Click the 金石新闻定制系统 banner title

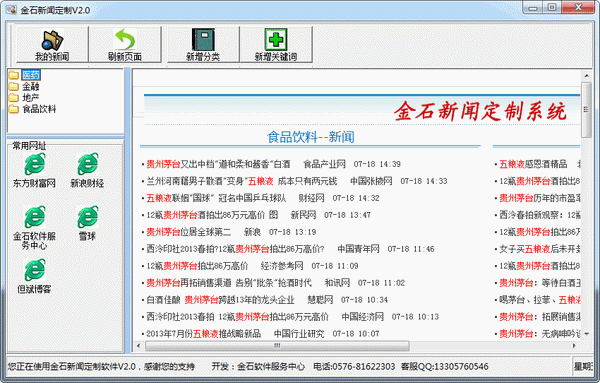480,111
